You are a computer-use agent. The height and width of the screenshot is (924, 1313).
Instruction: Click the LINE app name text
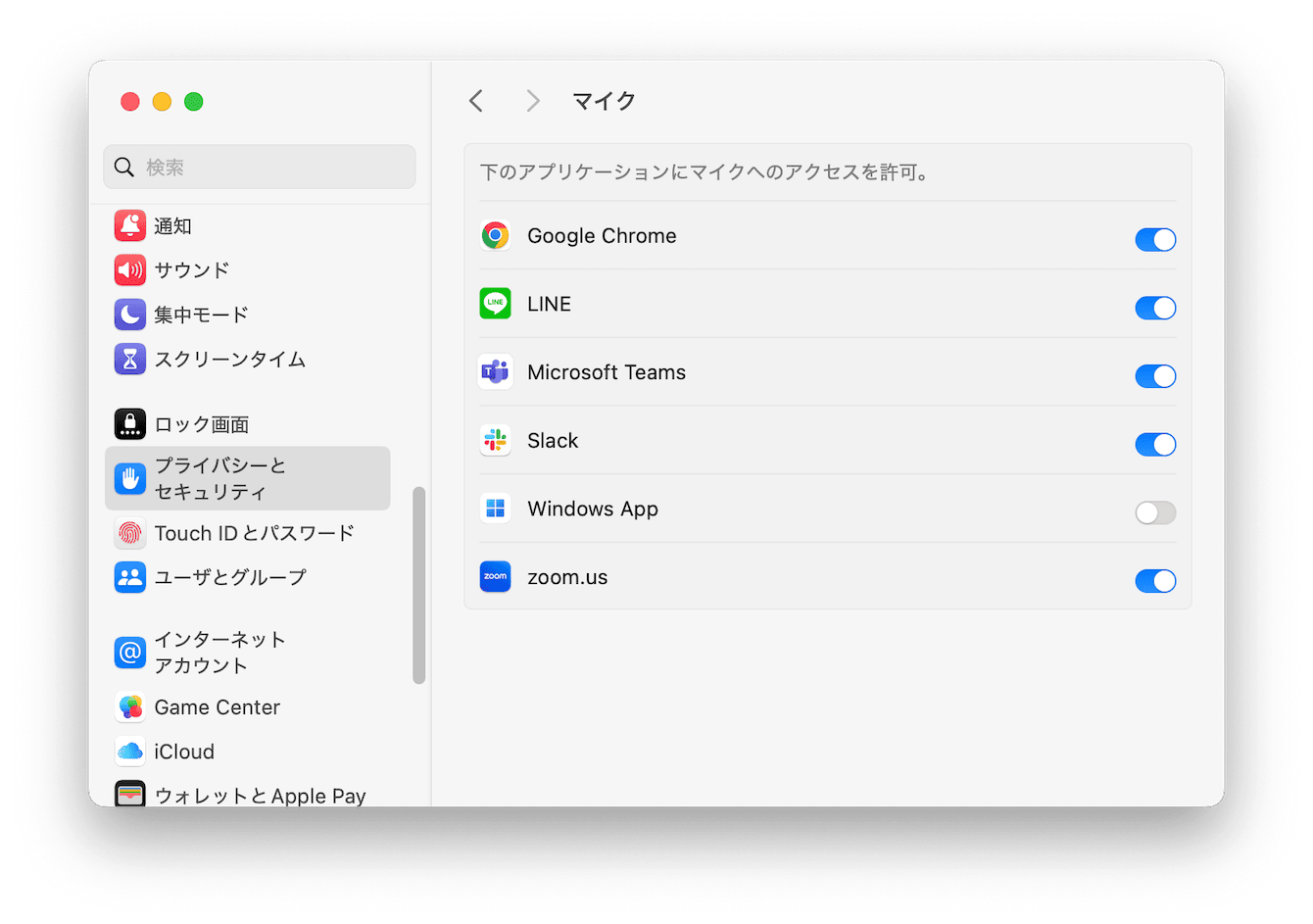(x=549, y=304)
